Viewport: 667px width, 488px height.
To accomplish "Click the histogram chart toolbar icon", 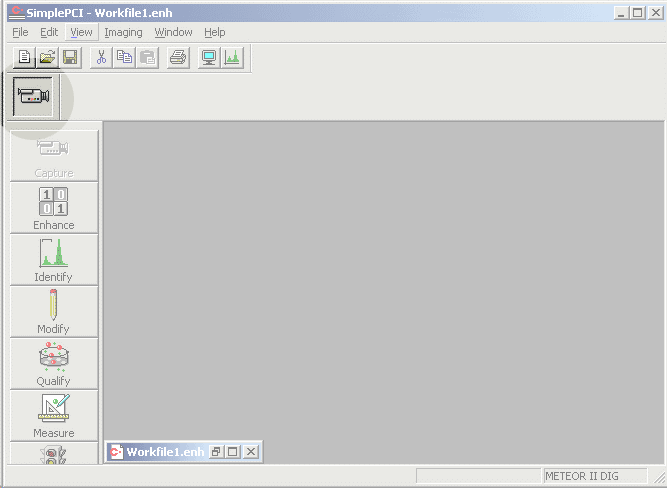I will (x=232, y=58).
